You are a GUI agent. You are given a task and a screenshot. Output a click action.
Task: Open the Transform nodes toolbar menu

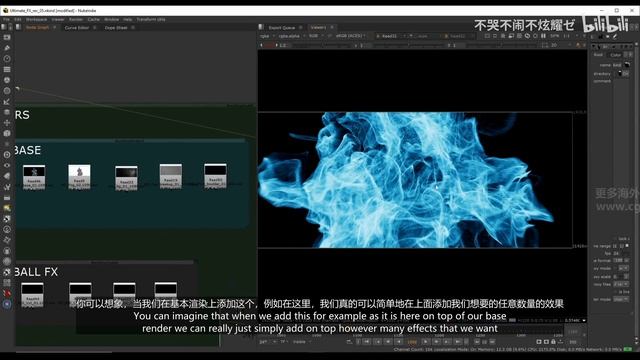[x=7, y=122]
